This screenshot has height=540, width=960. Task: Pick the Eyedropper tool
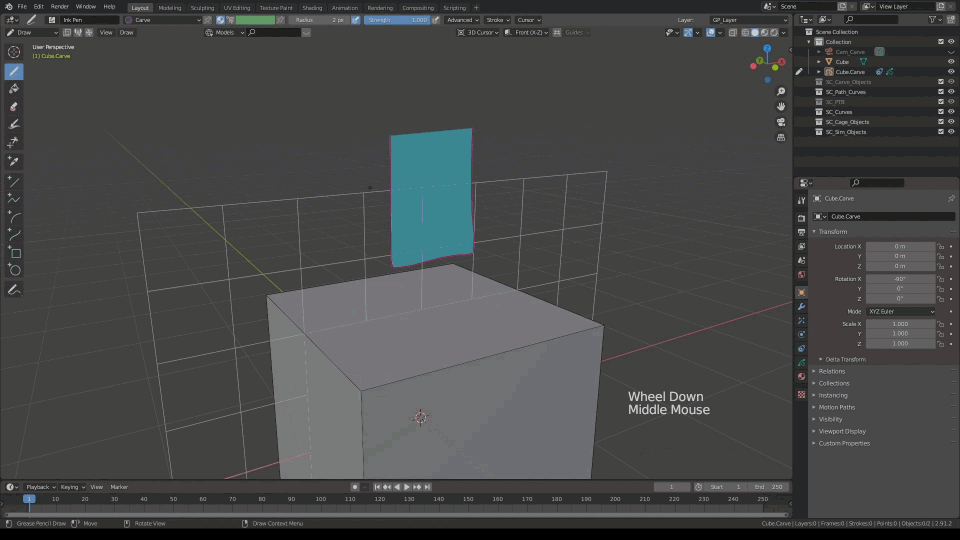click(14, 161)
